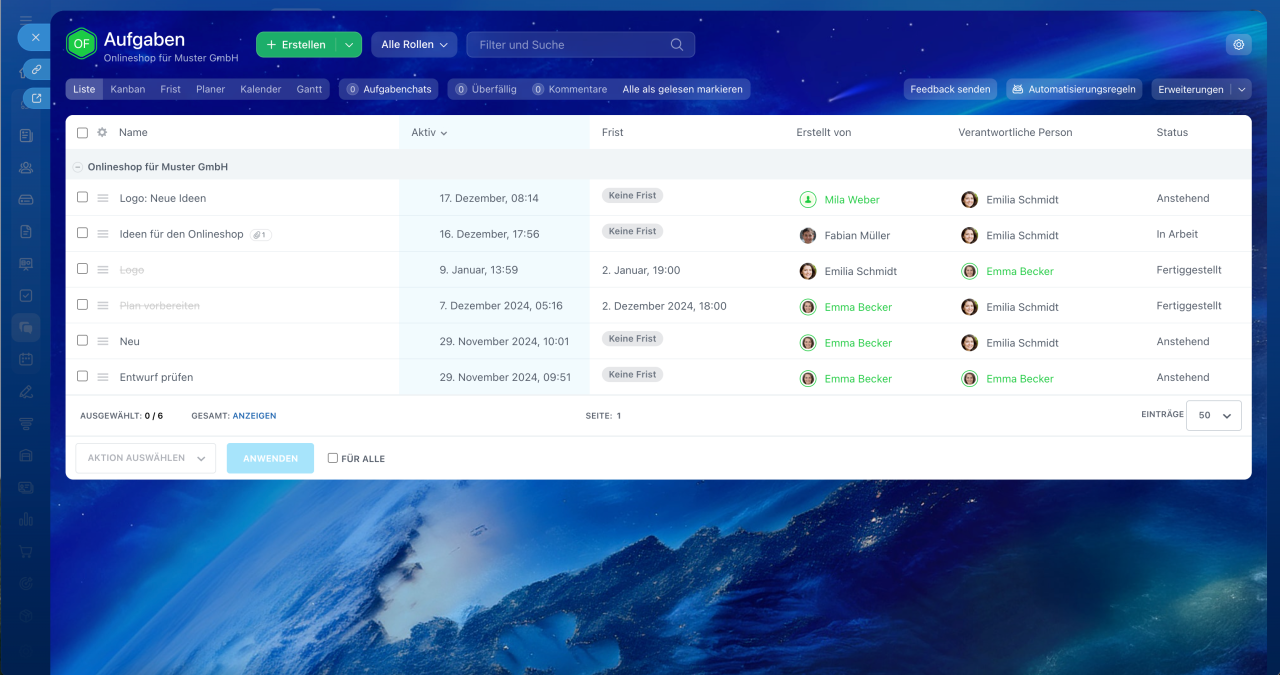Copy the page link via link icon

click(x=36, y=69)
